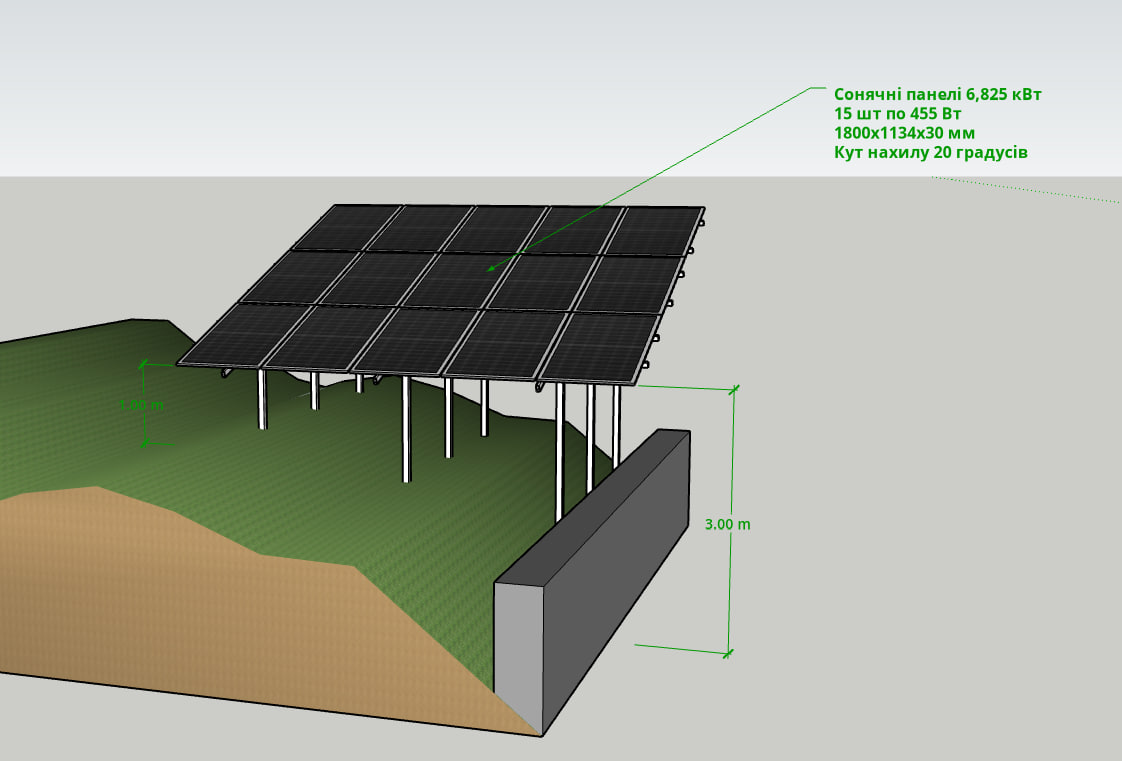Pick the solar panel at the leader arrow tip
This screenshot has height=761, width=1122.
pos(470,279)
